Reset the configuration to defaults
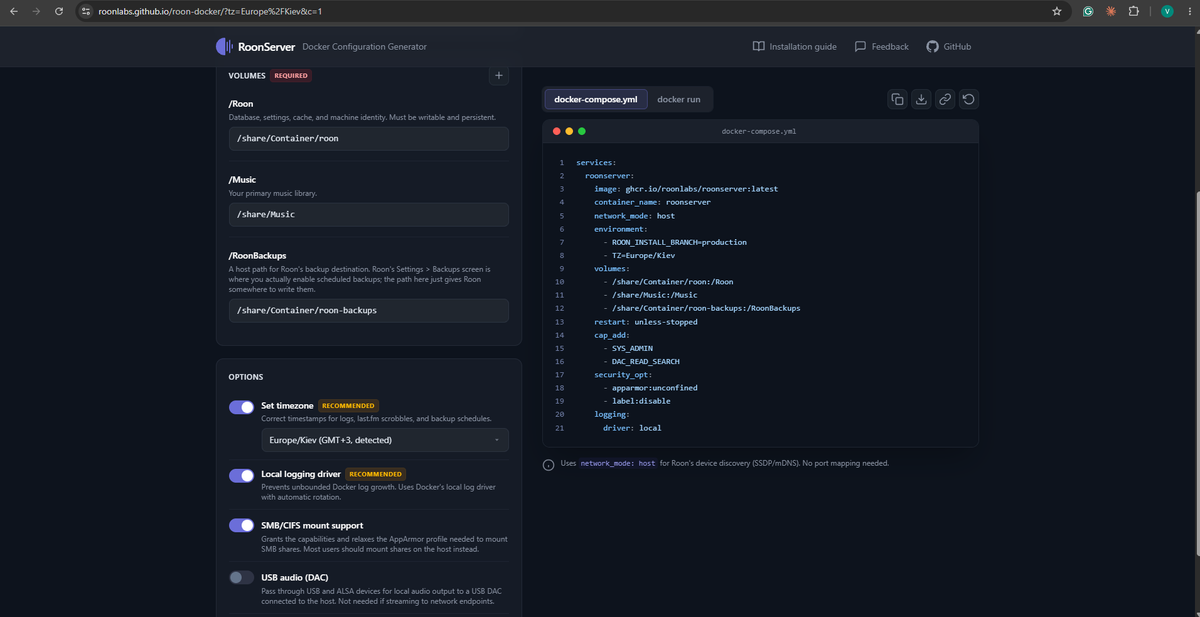This screenshot has width=1200, height=617. click(969, 99)
